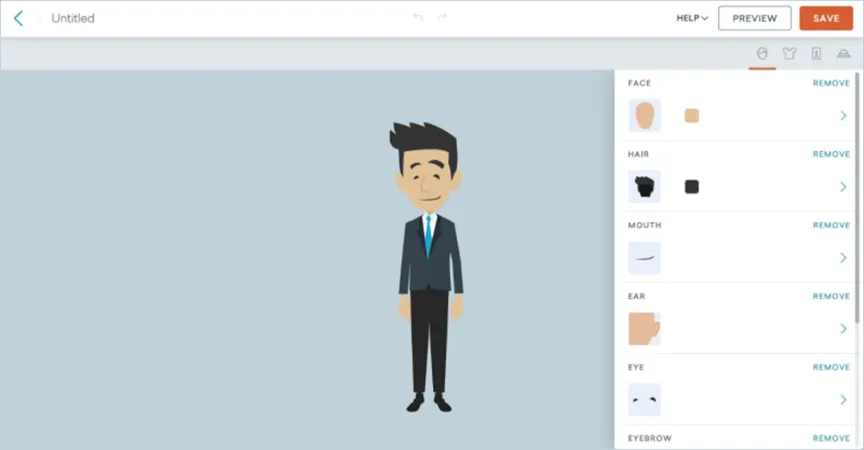Expand the Mouth options chevron
Screen dimensions: 864x450
(844, 258)
